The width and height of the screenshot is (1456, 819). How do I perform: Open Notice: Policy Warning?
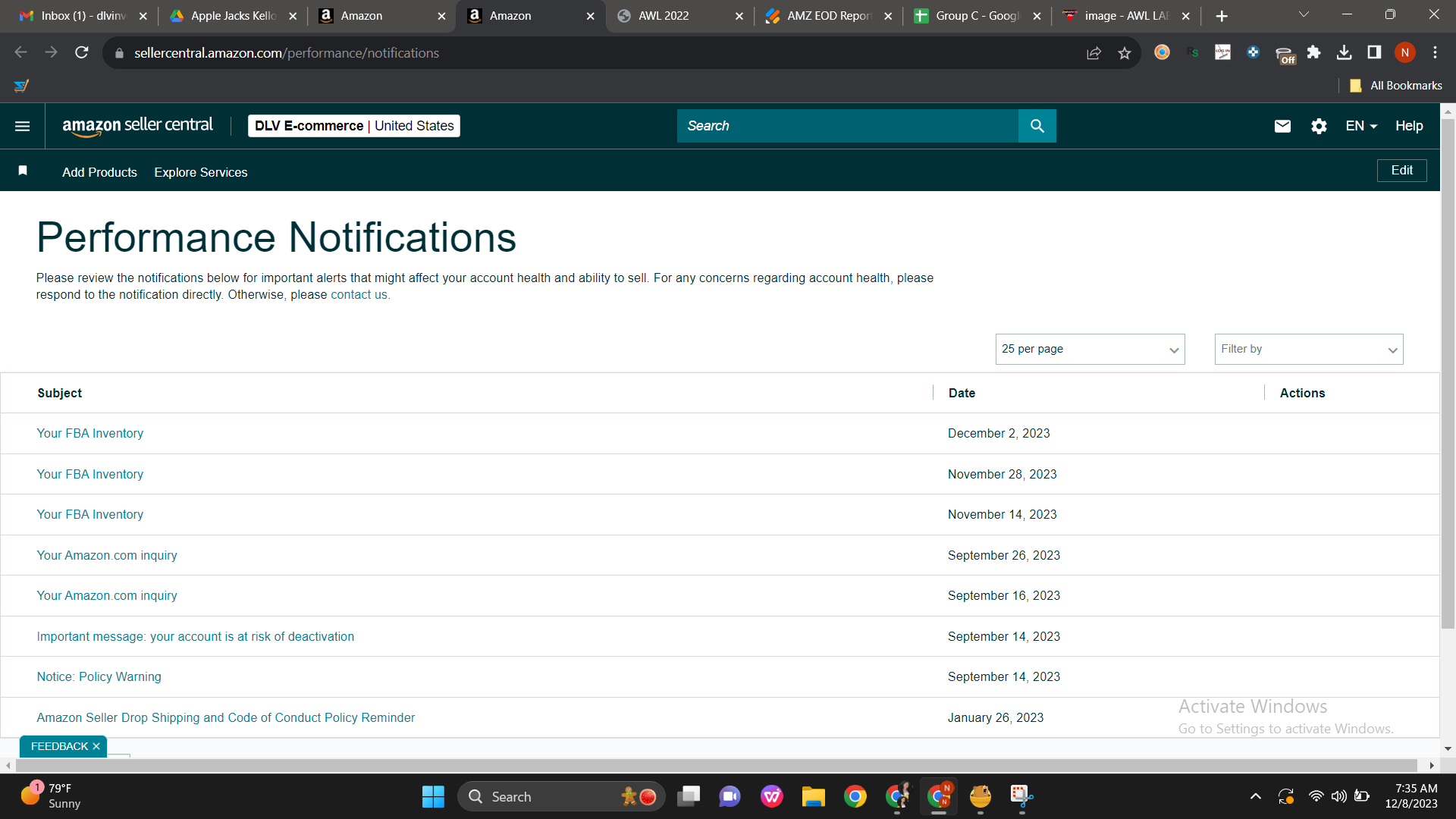coord(99,676)
